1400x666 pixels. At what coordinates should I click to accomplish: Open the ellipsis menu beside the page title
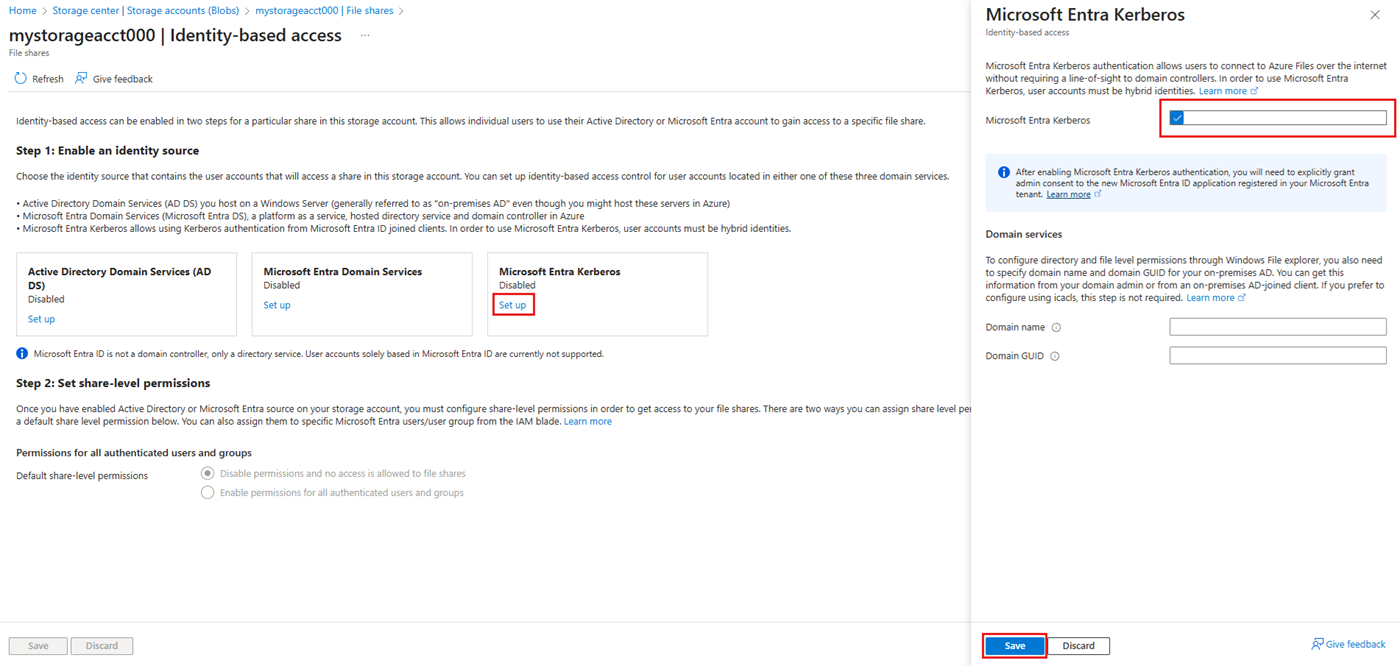coord(365,36)
